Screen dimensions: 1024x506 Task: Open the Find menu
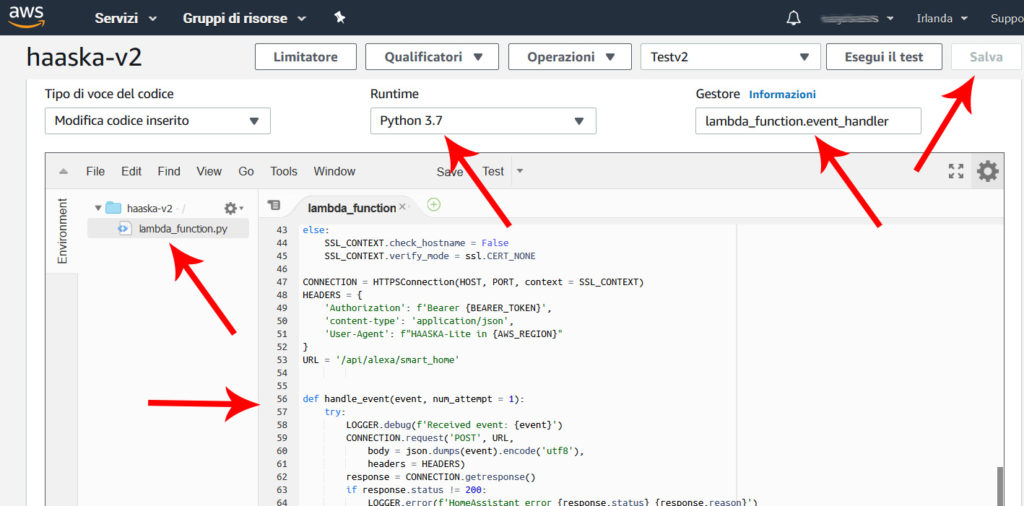[168, 172]
